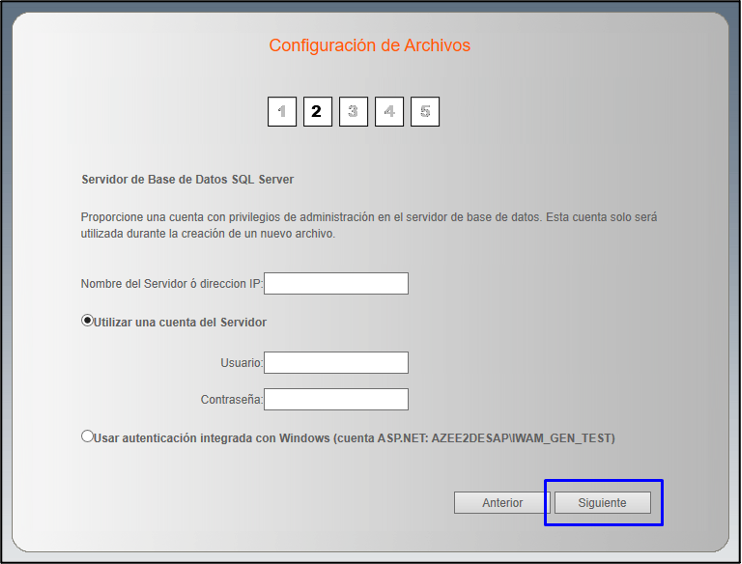742x564 pixels.
Task: Click the 'Servidor de Base de Datos SQL Server' heading
Action: tap(187, 179)
